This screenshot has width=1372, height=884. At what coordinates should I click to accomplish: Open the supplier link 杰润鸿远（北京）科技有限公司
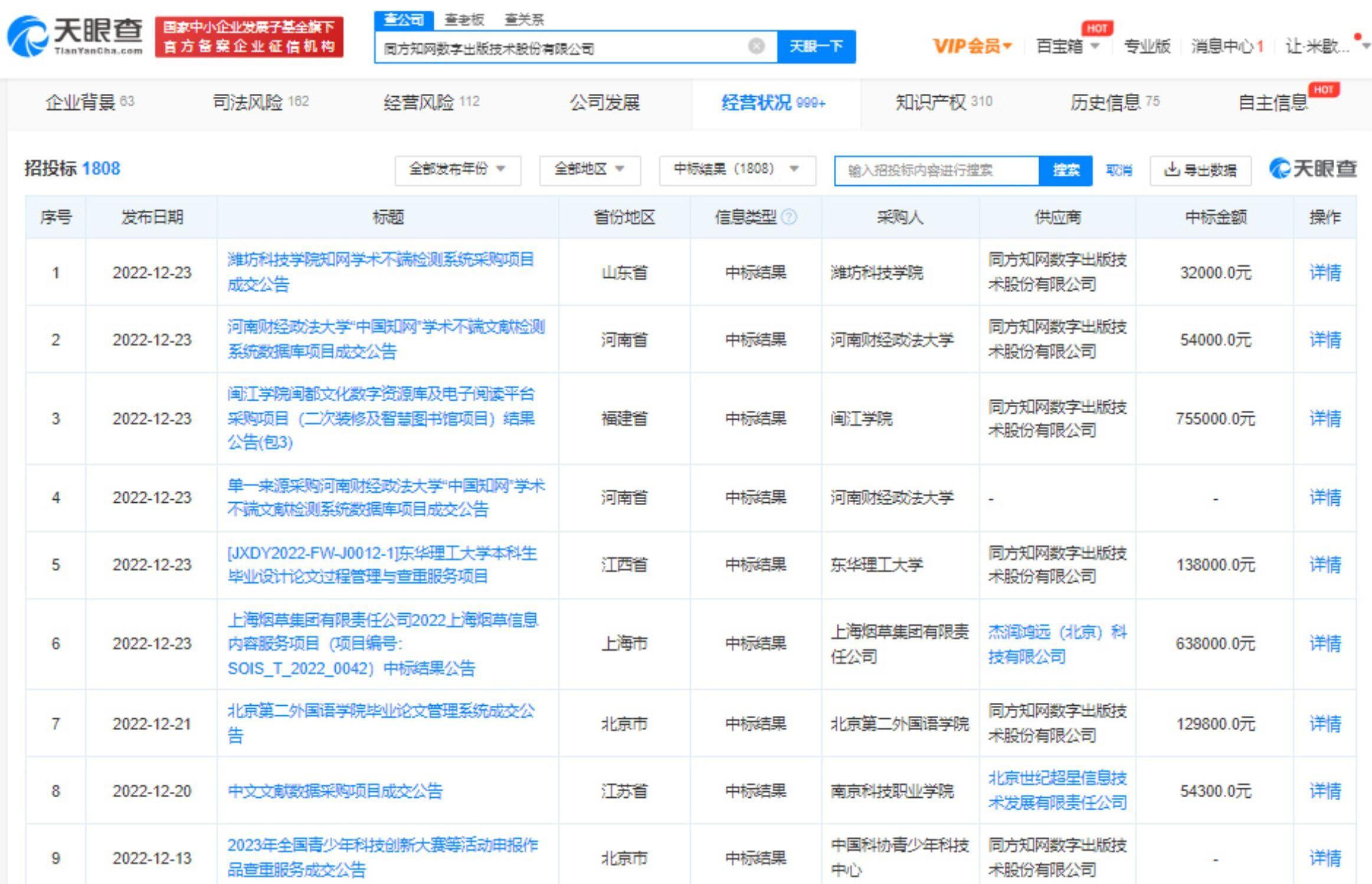(x=1057, y=644)
